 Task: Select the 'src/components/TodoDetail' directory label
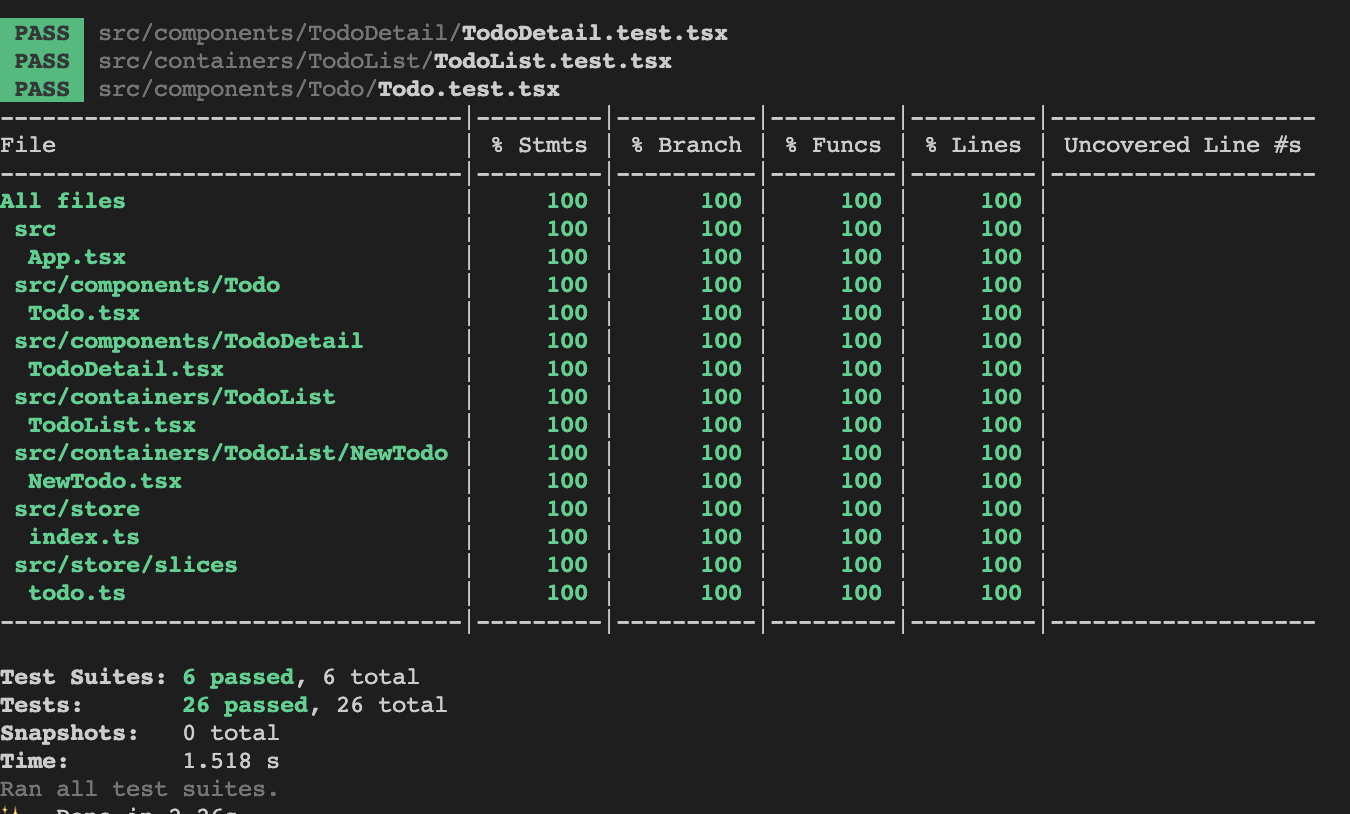189,341
